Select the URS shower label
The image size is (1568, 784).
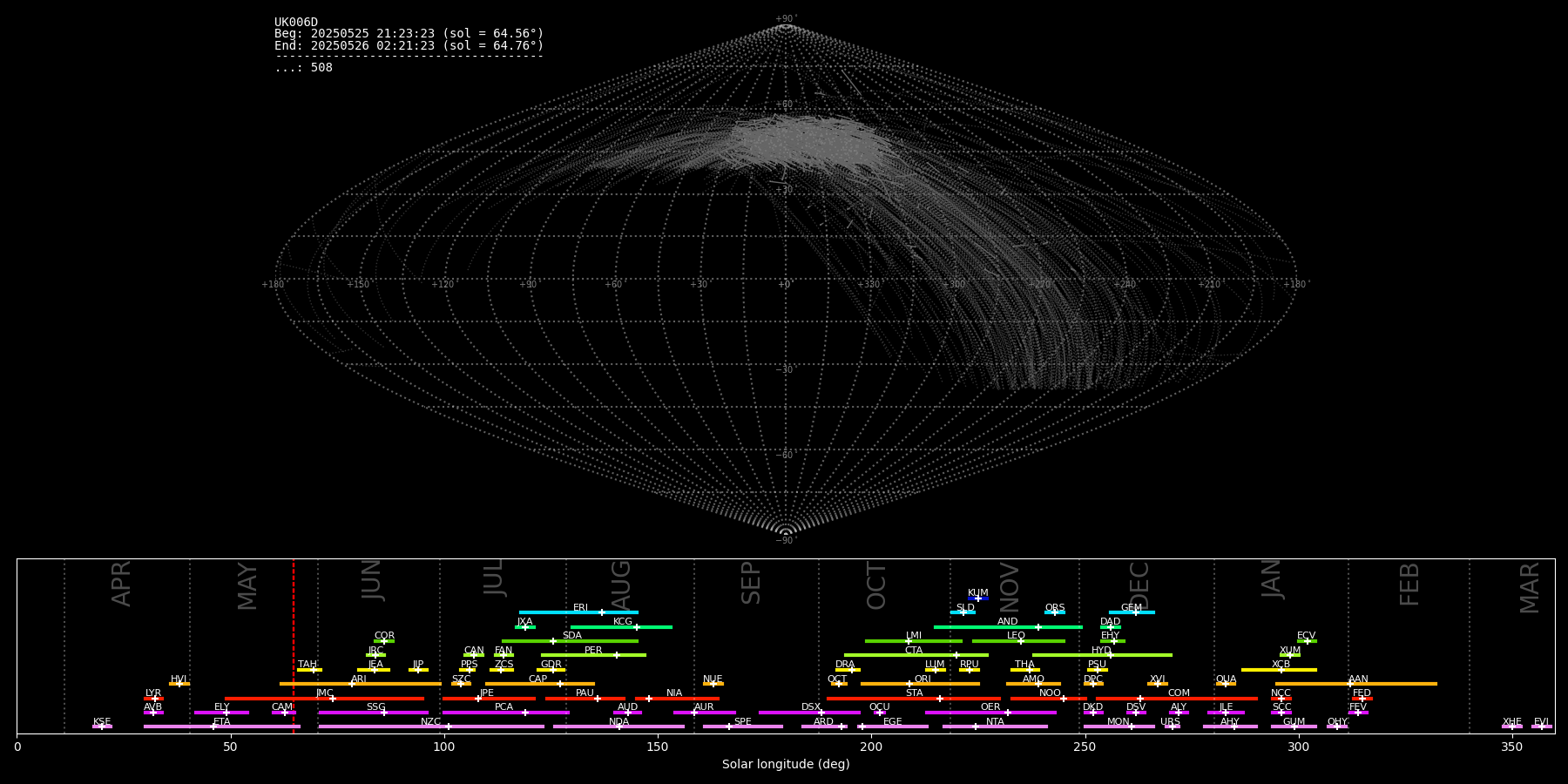pyautogui.click(x=1170, y=722)
